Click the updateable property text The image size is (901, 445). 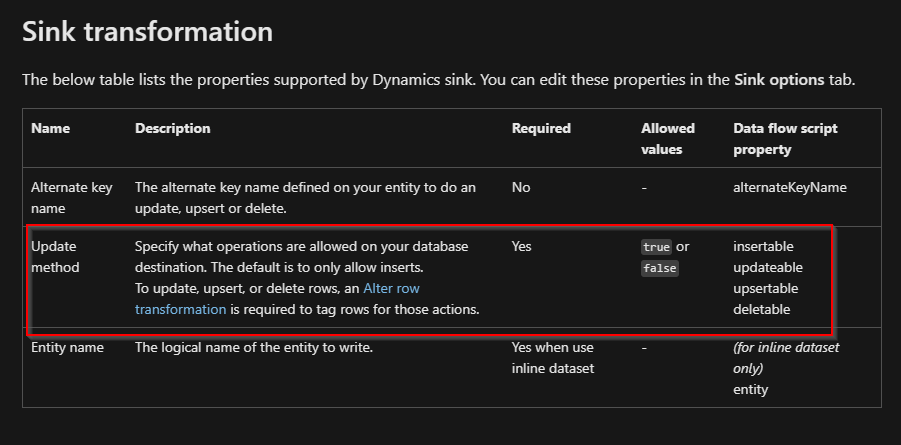point(768,267)
